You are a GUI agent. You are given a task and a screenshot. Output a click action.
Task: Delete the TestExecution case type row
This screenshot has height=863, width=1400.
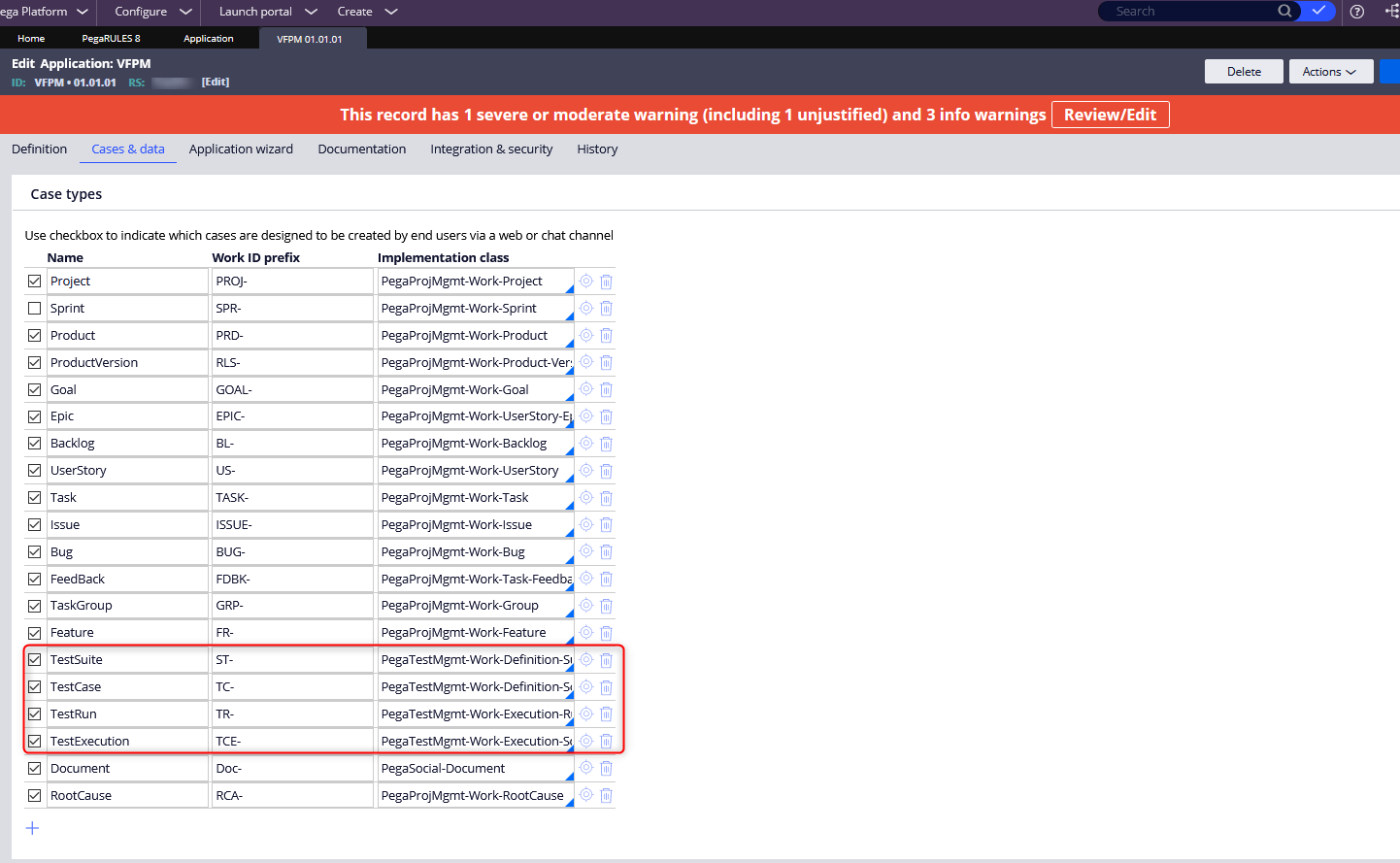(x=606, y=741)
